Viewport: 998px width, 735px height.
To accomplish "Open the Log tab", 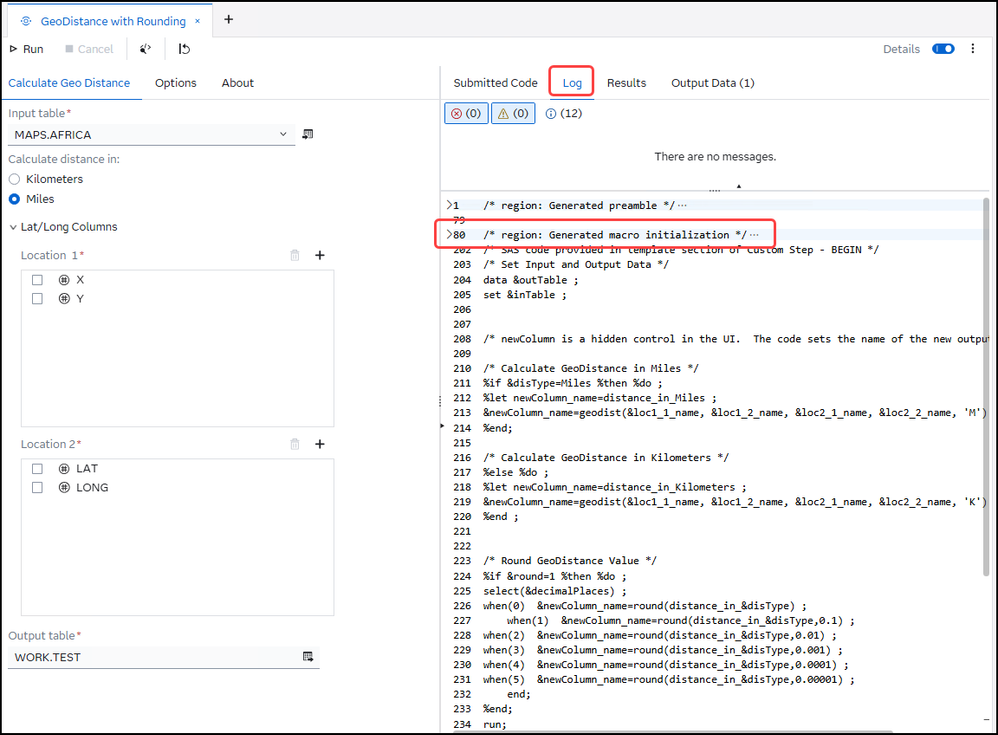I will point(572,83).
